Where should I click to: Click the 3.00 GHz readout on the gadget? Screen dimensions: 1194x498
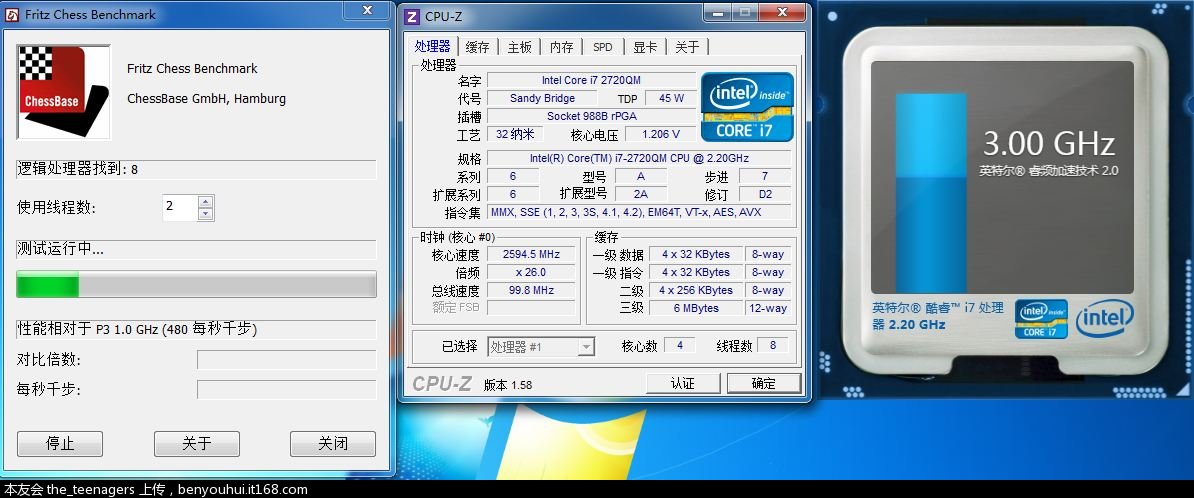tap(1049, 144)
